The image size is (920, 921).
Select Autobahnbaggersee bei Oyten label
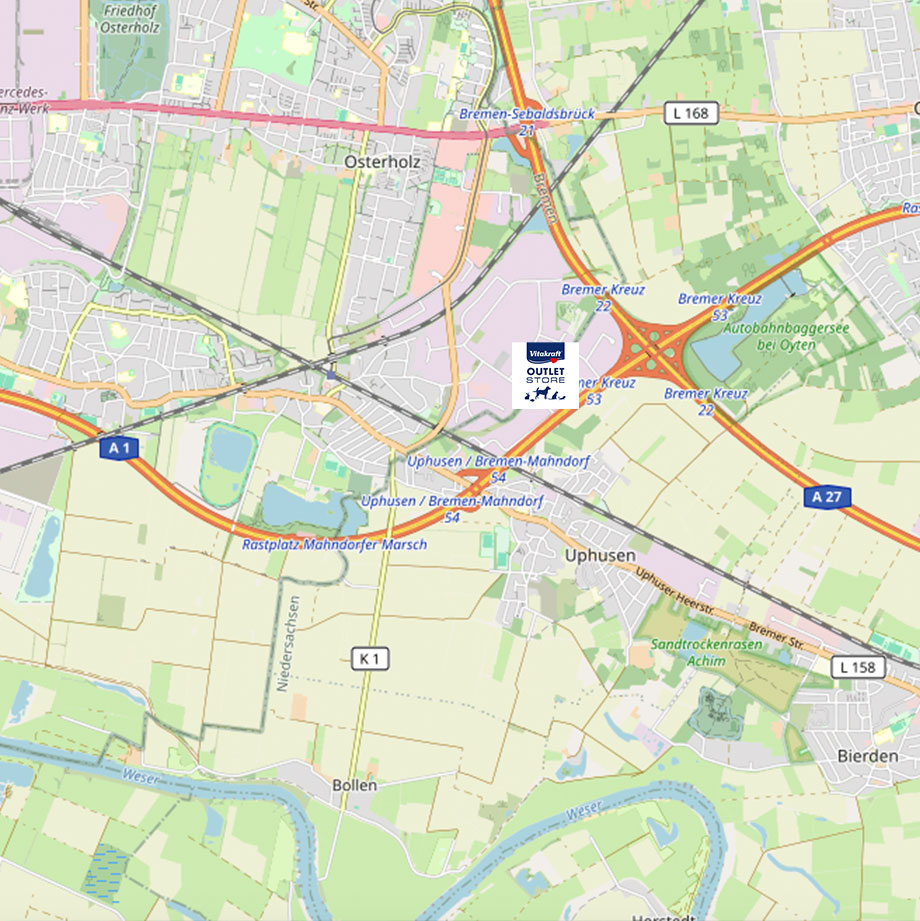(786, 336)
